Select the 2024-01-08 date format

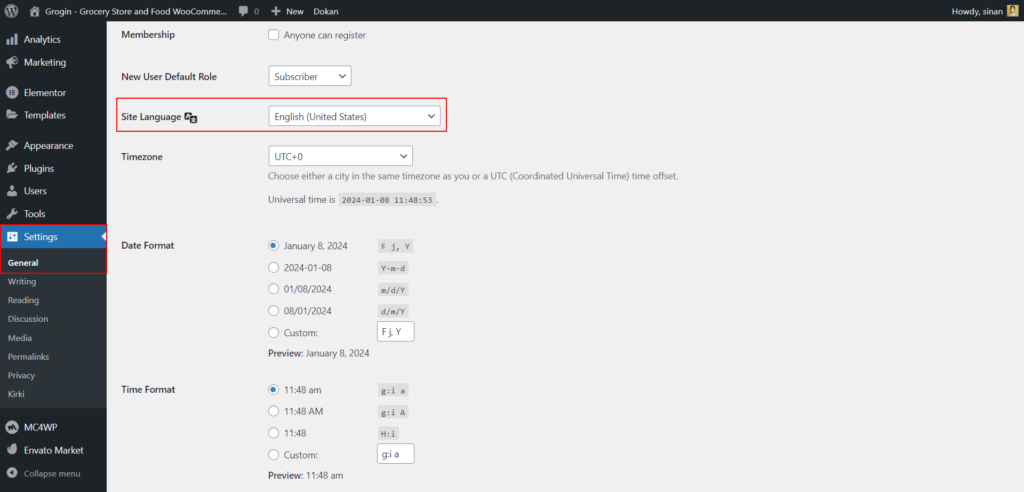coord(274,267)
